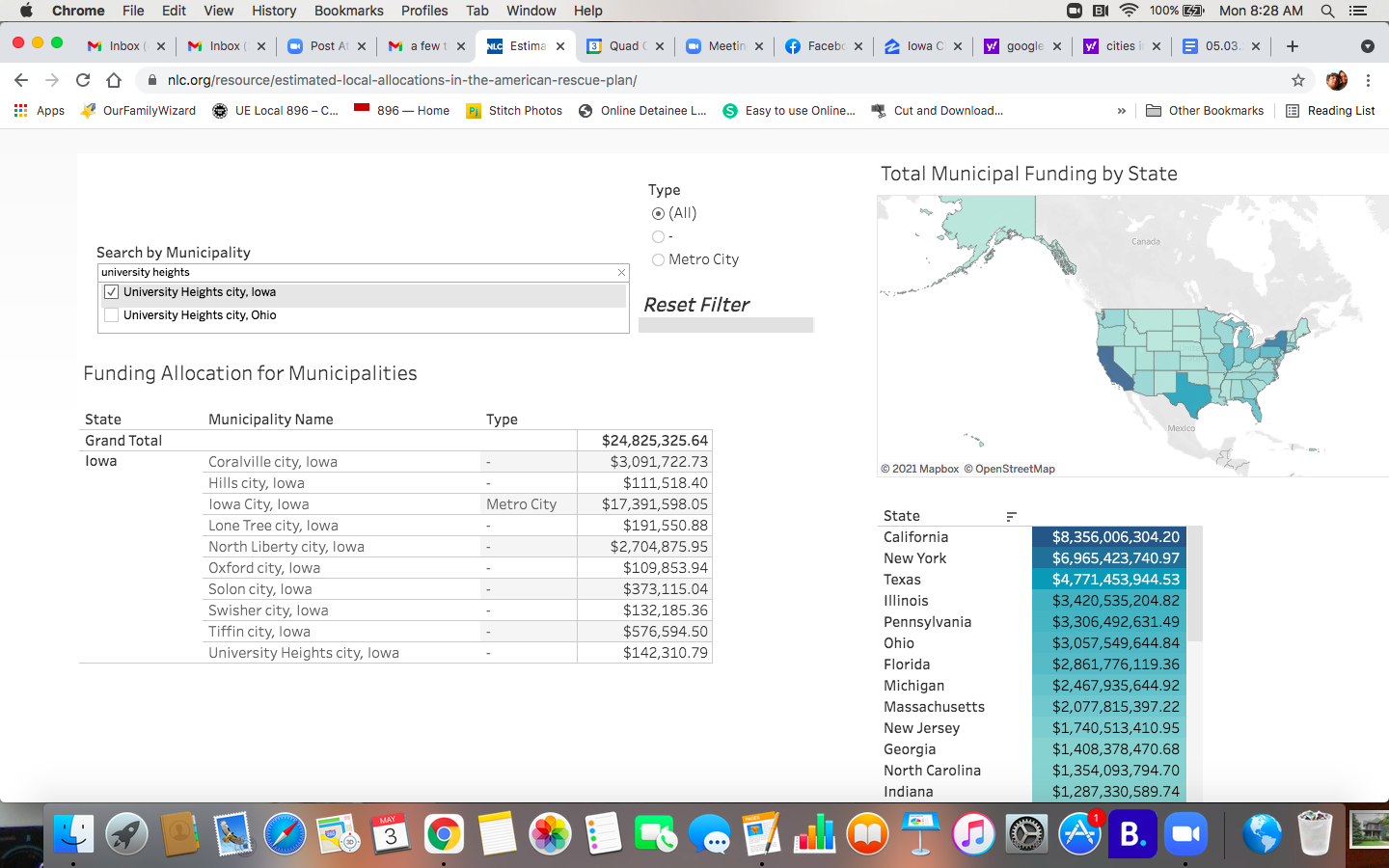Open the Apps grid in bookmarks bar

40,111
